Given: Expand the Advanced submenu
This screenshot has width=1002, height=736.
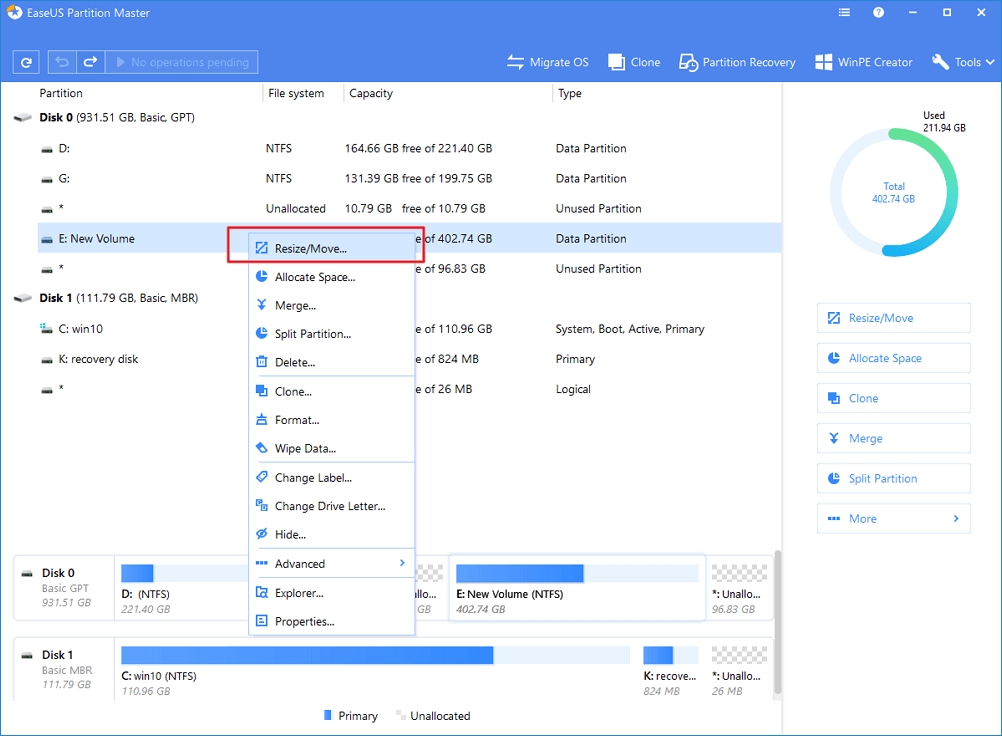Looking at the screenshot, I should (332, 564).
